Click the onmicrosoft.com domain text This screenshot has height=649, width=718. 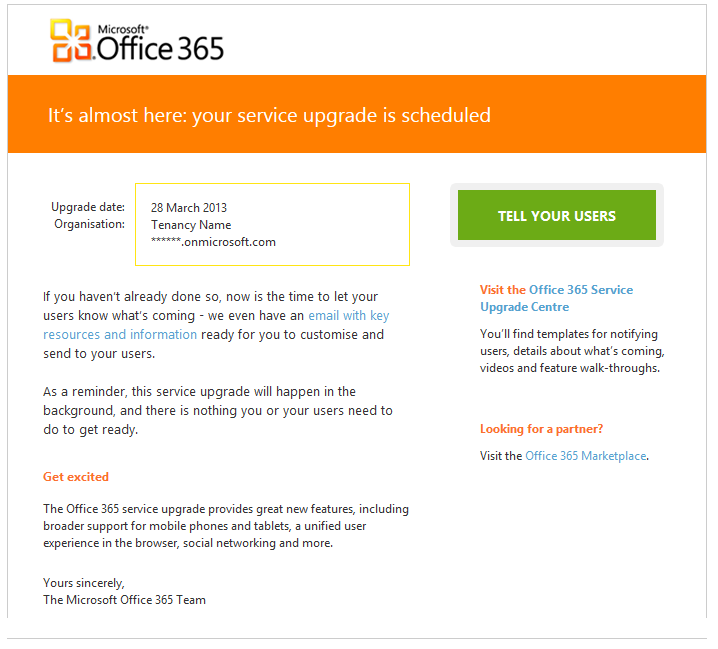[213, 242]
